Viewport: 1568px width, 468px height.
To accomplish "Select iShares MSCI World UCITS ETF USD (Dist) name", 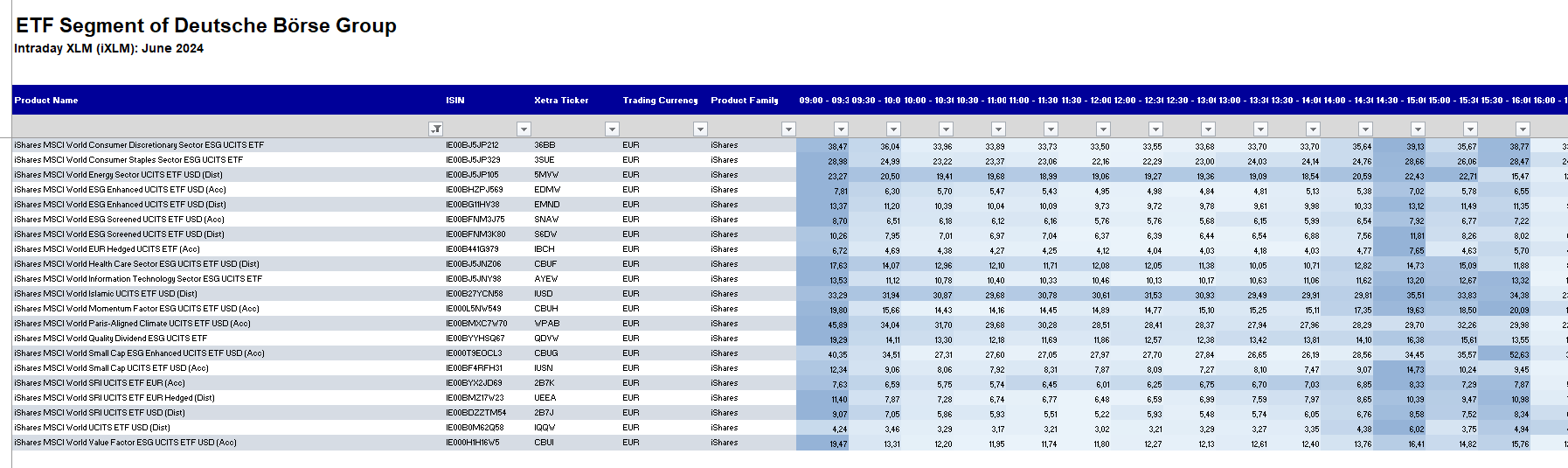I will click(x=92, y=428).
